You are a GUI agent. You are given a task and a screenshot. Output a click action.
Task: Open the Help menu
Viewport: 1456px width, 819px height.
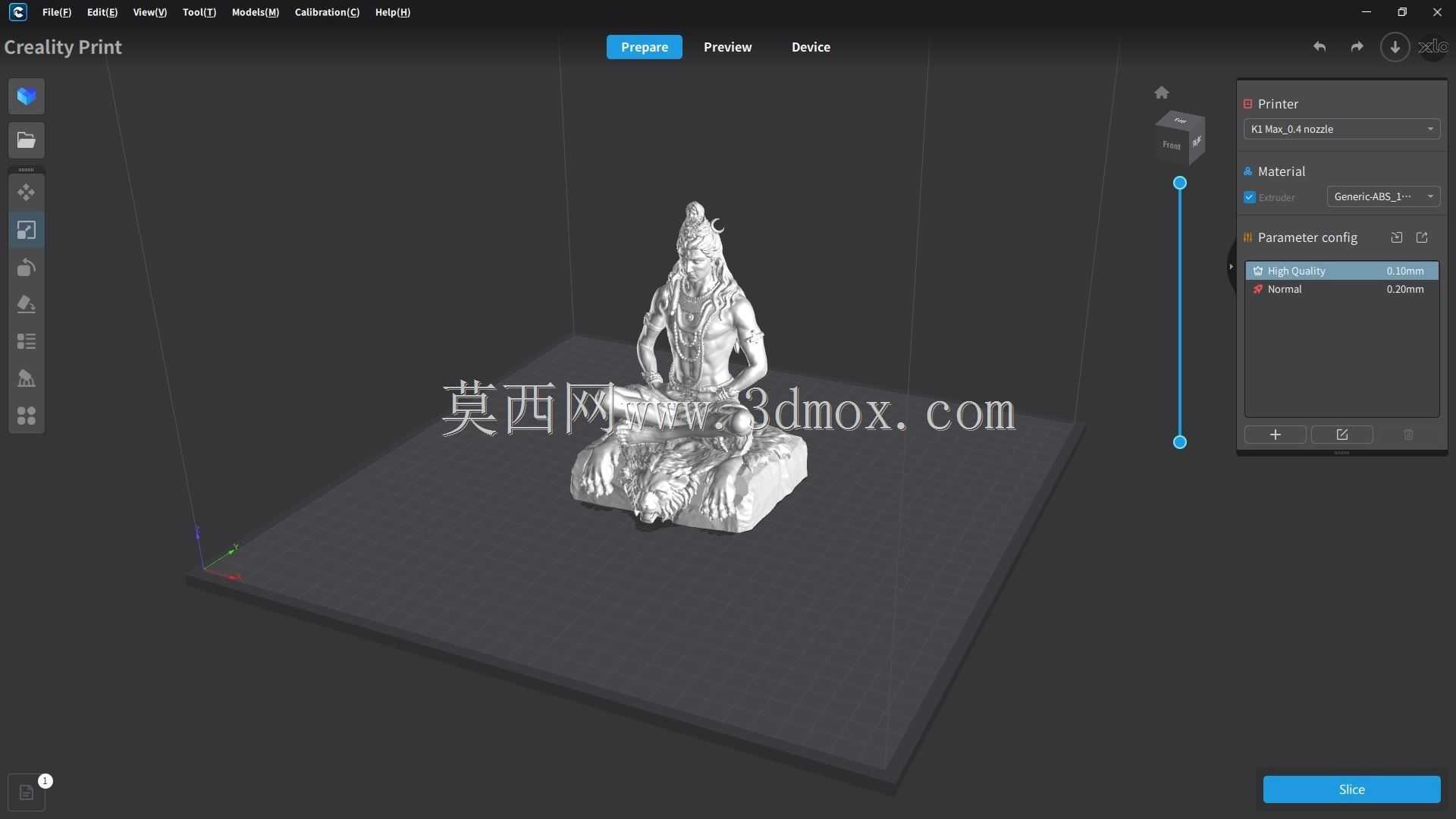(393, 12)
